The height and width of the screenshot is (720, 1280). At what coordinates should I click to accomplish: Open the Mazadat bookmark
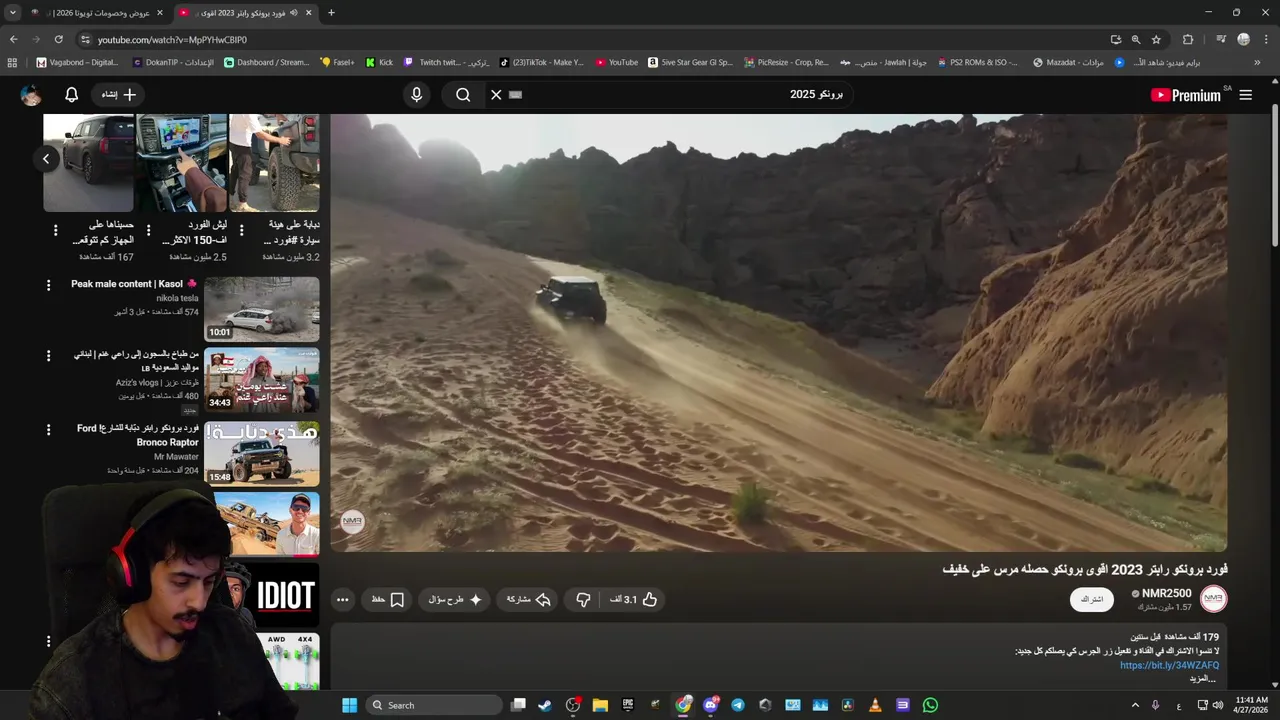[x=1068, y=62]
